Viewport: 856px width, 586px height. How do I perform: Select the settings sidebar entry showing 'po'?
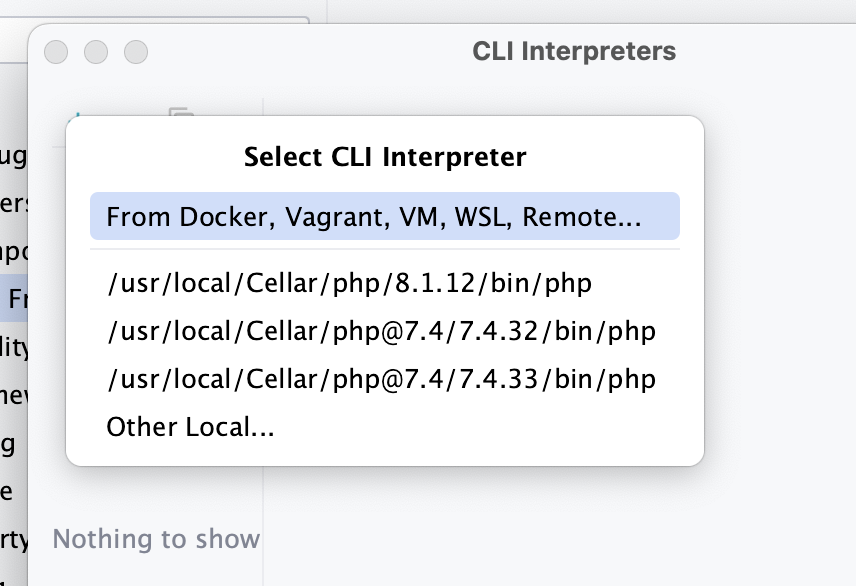tap(14, 251)
